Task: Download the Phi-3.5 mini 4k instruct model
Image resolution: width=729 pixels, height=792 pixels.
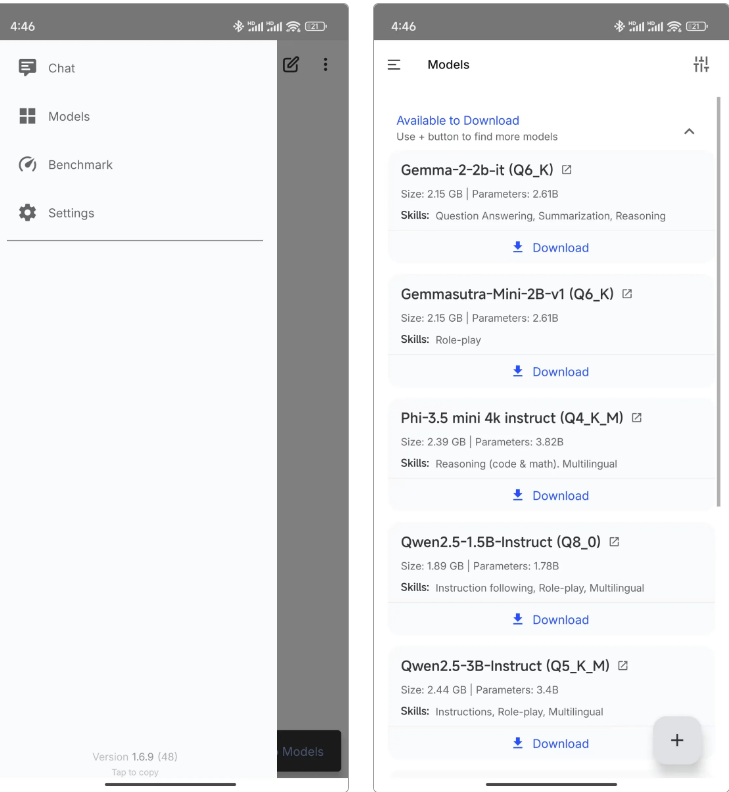Action: pos(551,496)
